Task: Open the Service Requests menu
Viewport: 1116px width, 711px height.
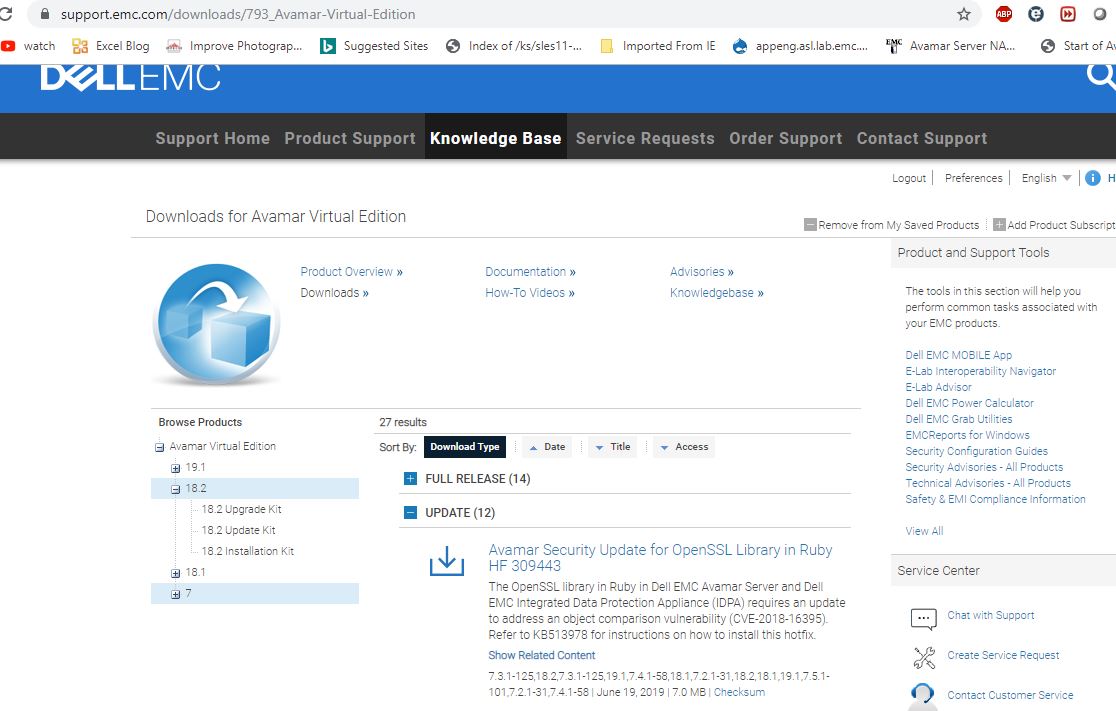Action: [x=644, y=138]
